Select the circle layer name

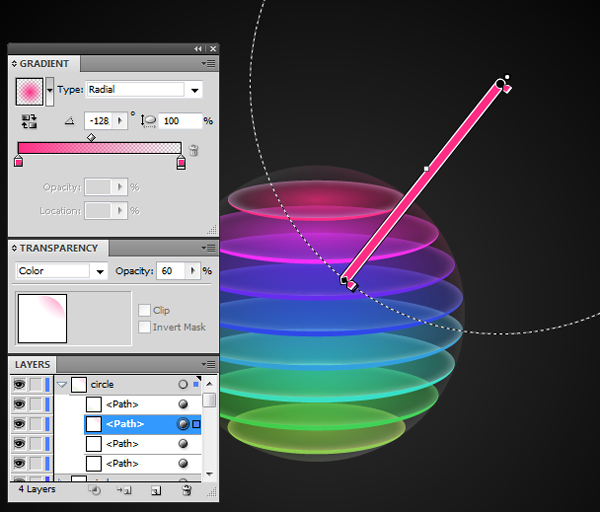pos(102,385)
